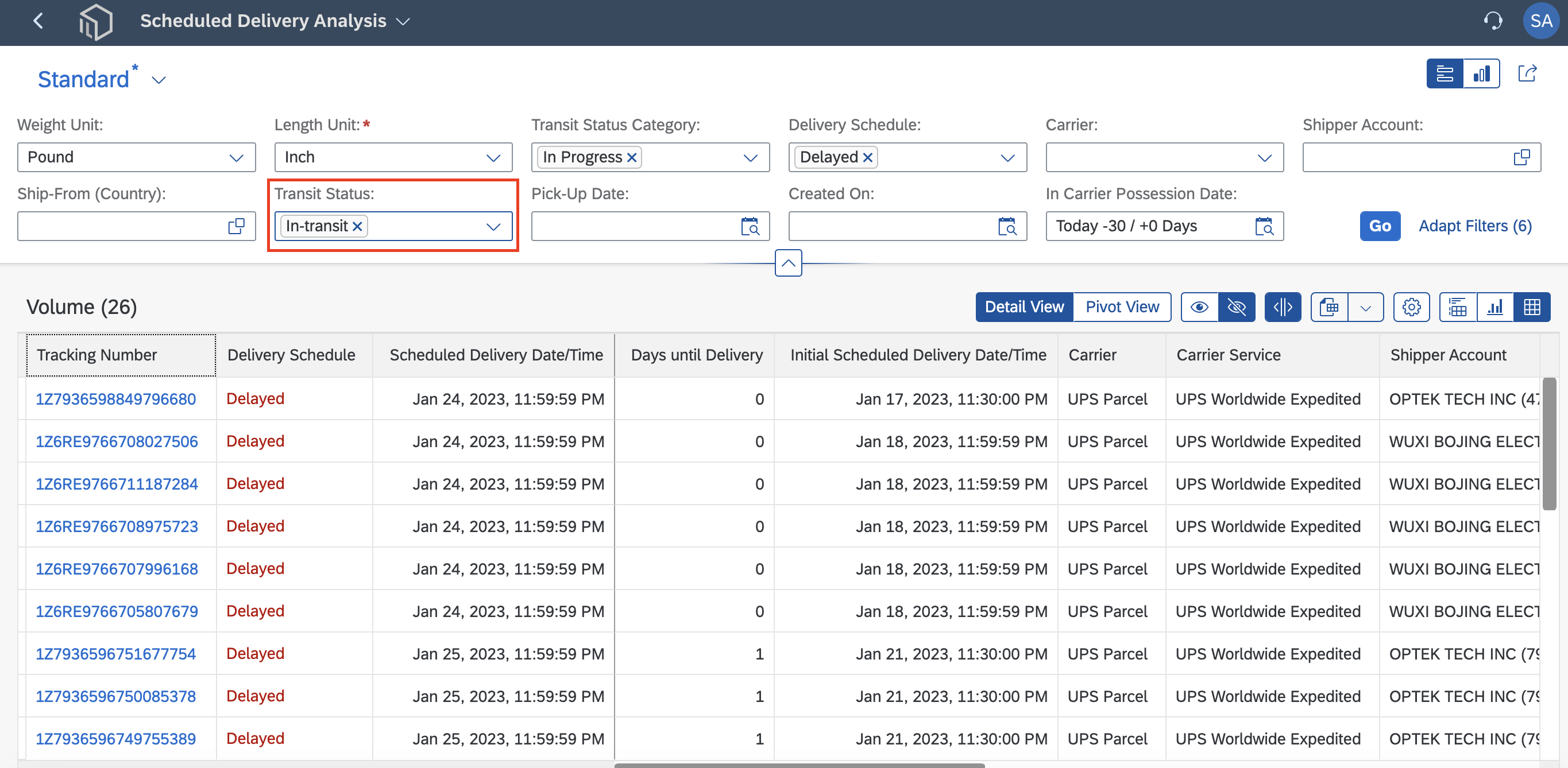Go back using the header back arrow
Viewport: 1568px width, 768px height.
coord(38,21)
